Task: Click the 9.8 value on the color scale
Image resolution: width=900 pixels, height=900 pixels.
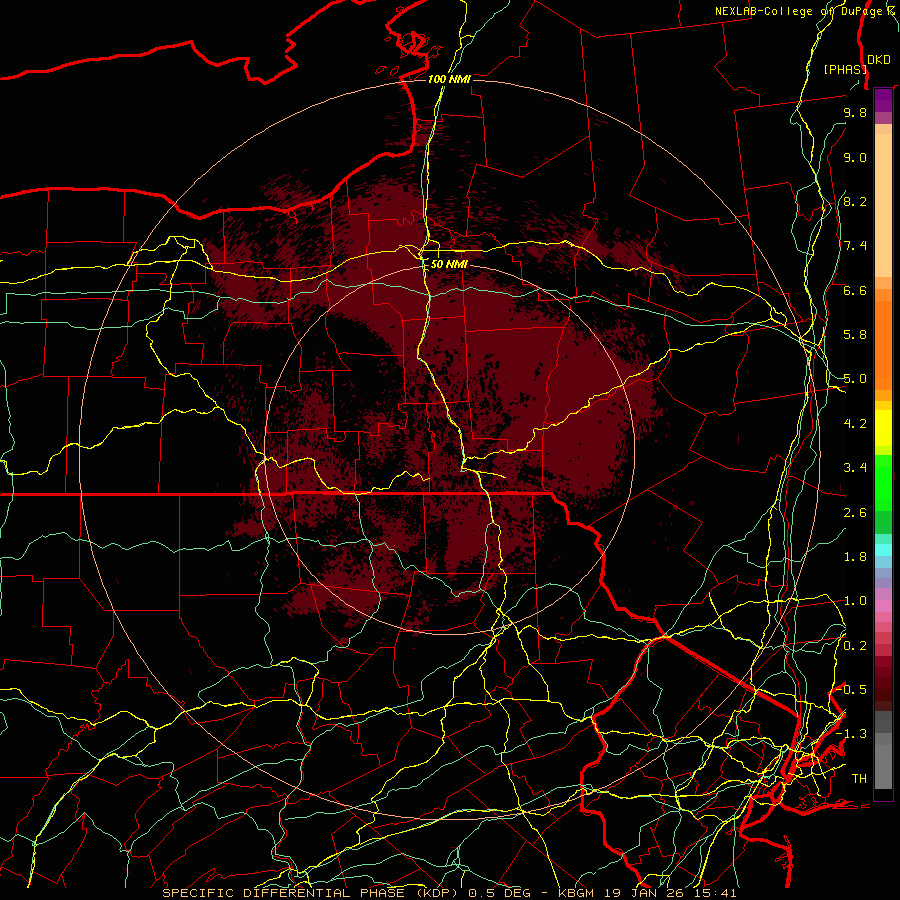Action: 855,112
